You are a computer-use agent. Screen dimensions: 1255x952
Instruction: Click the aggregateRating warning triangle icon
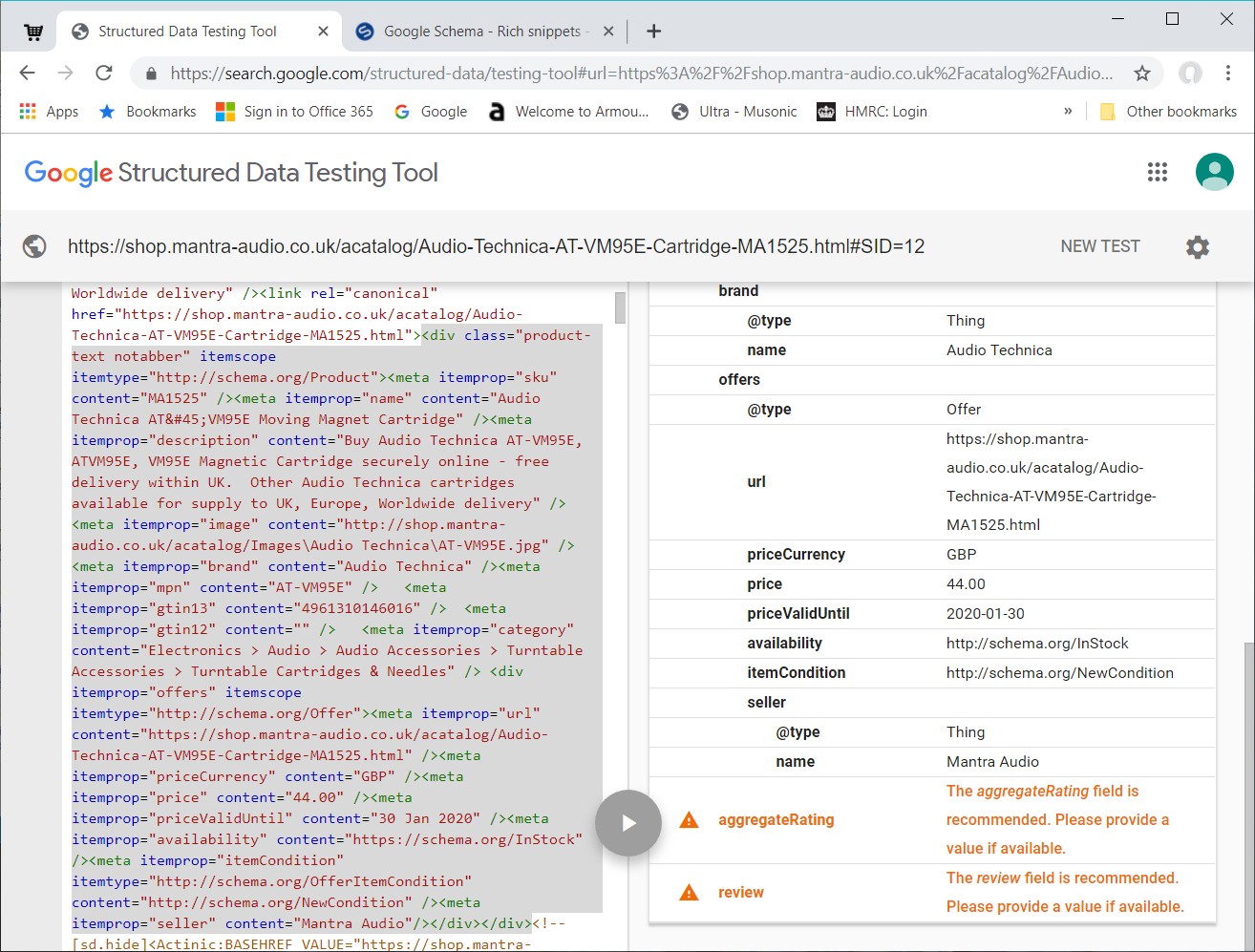689,820
